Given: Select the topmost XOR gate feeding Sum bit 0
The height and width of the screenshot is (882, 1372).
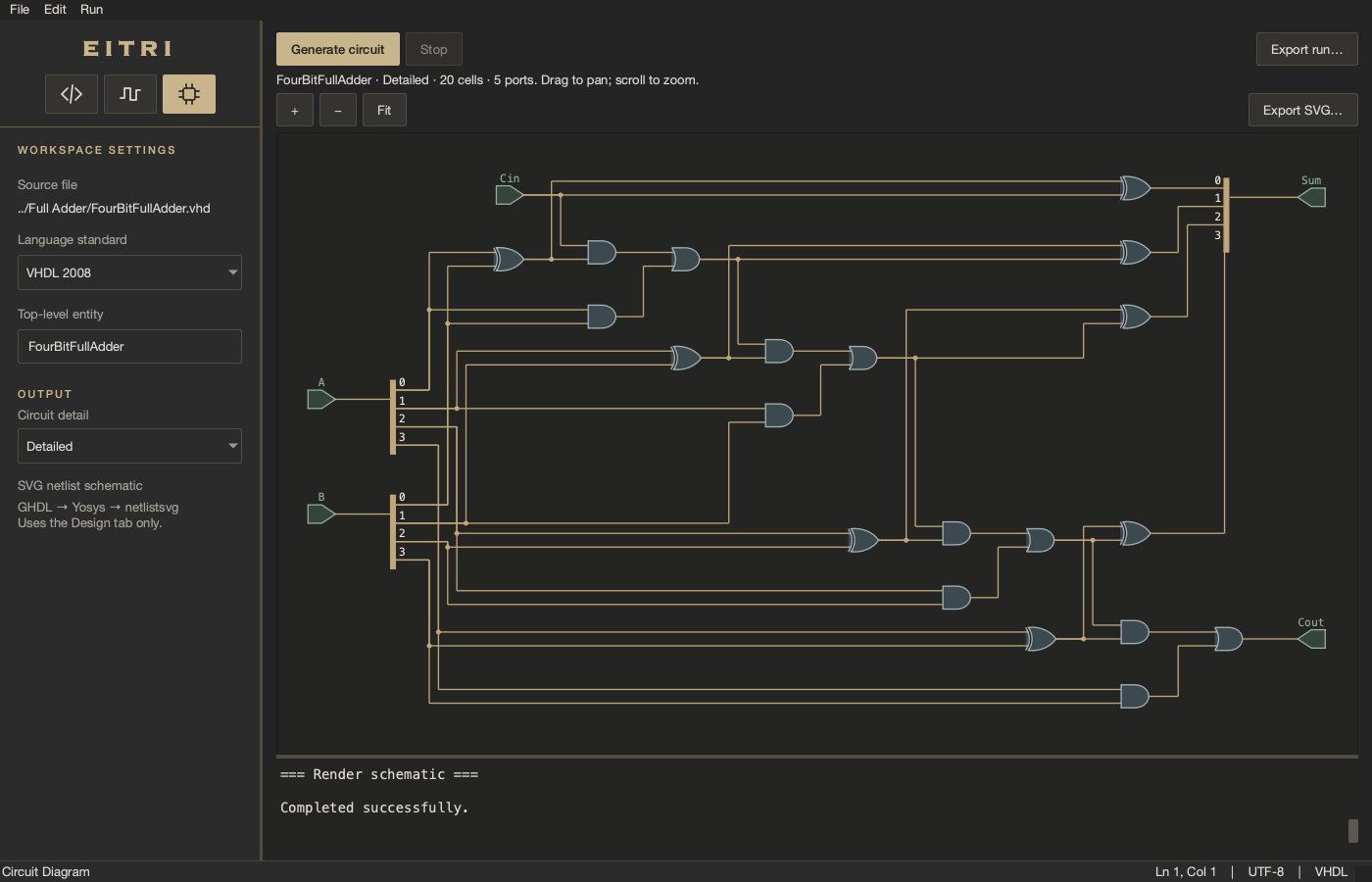Looking at the screenshot, I should (x=1136, y=187).
